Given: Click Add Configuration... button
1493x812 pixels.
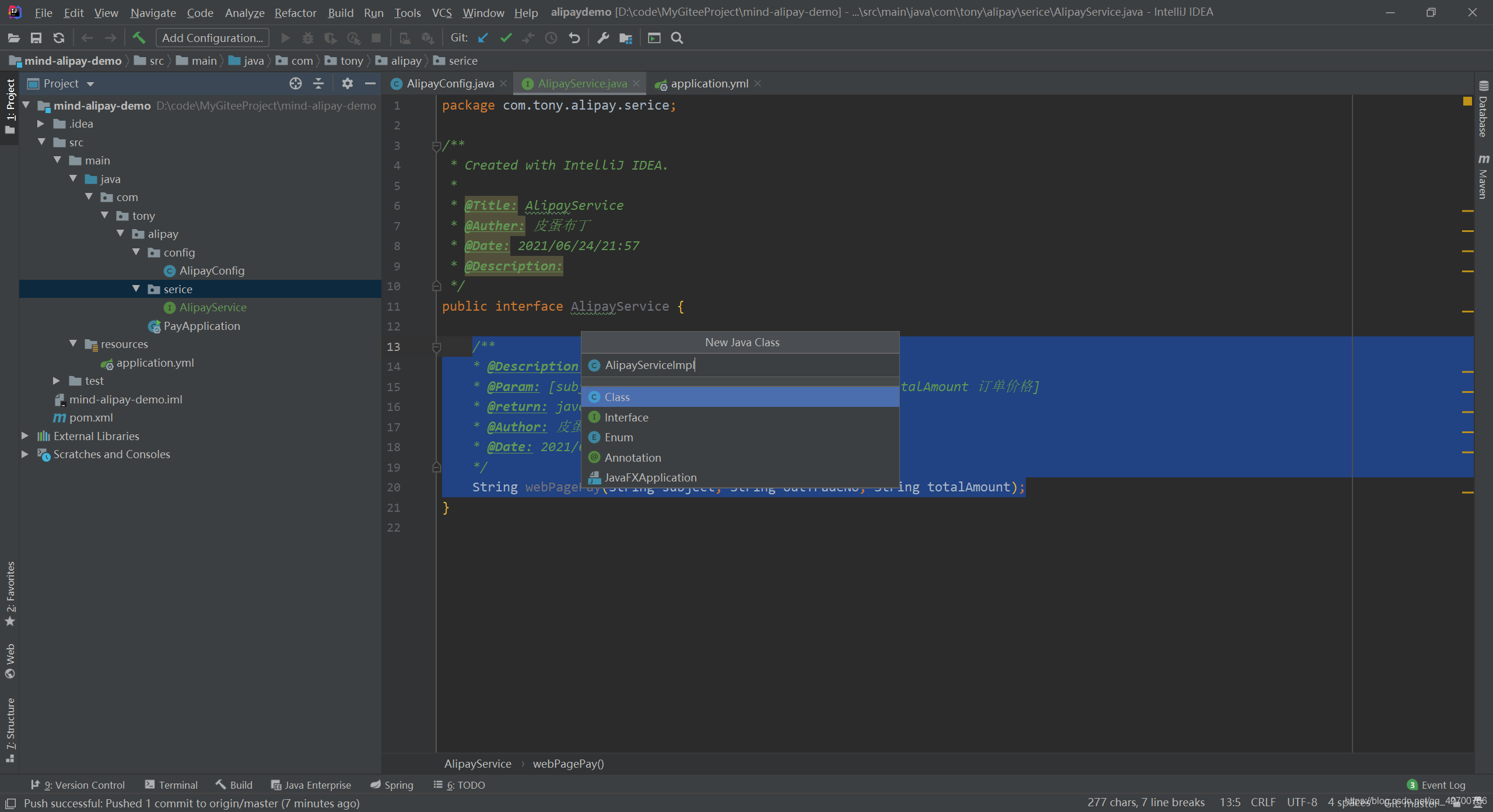Looking at the screenshot, I should click(213, 38).
